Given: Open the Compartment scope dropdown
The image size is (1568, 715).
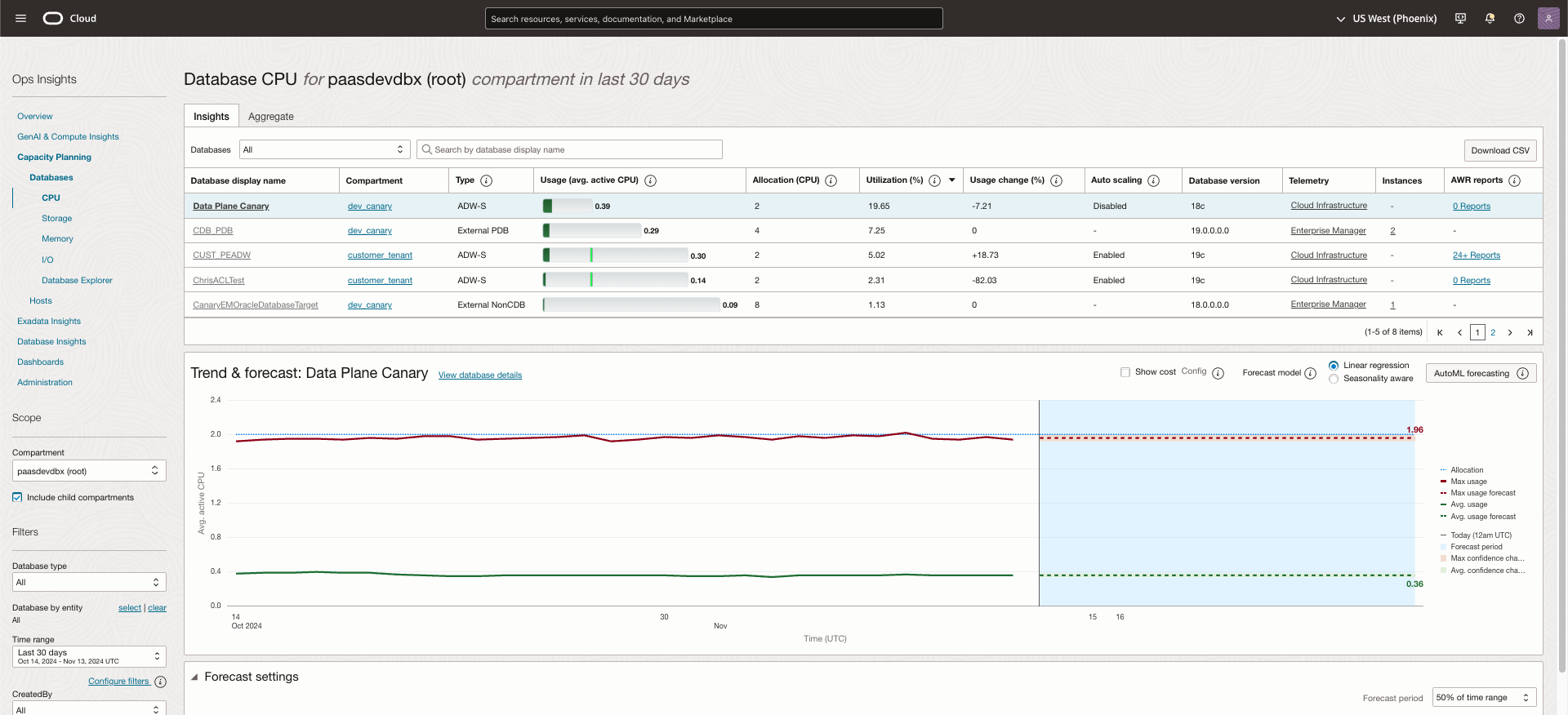Looking at the screenshot, I should coord(88,471).
